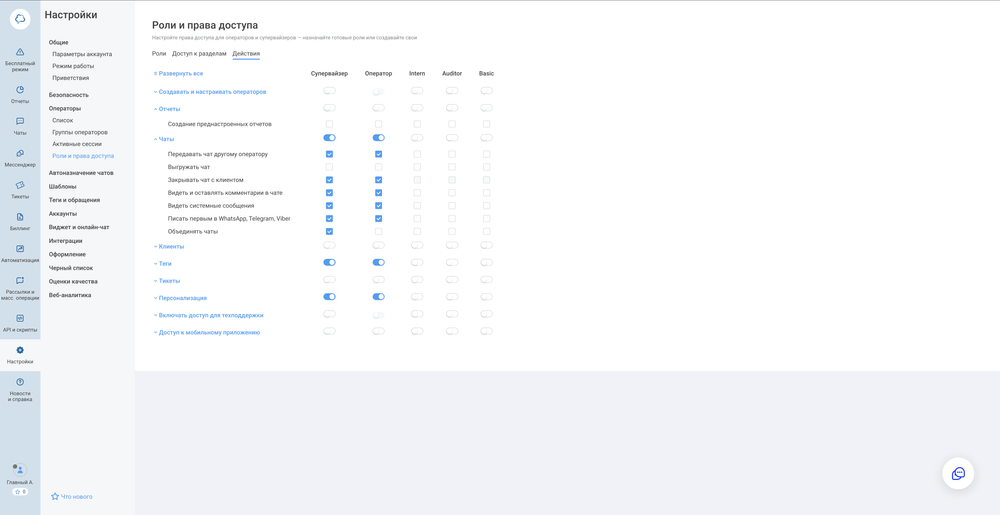
Task: Check Объединять чаты for Оператор
Action: click(378, 231)
